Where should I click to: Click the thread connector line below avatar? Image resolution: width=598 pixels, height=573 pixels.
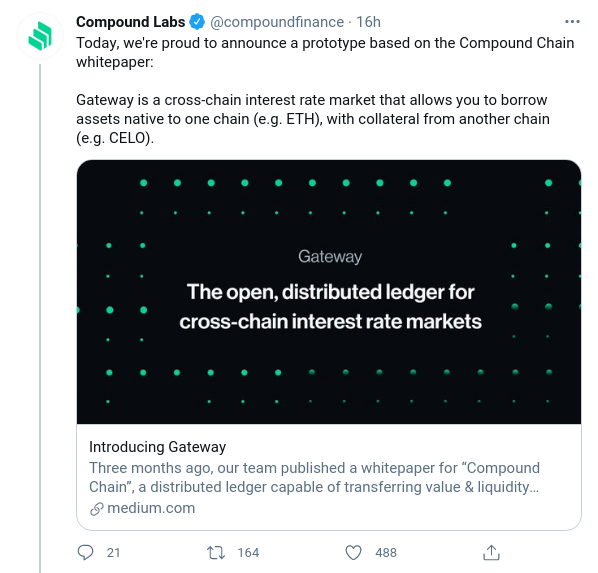click(x=40, y=319)
